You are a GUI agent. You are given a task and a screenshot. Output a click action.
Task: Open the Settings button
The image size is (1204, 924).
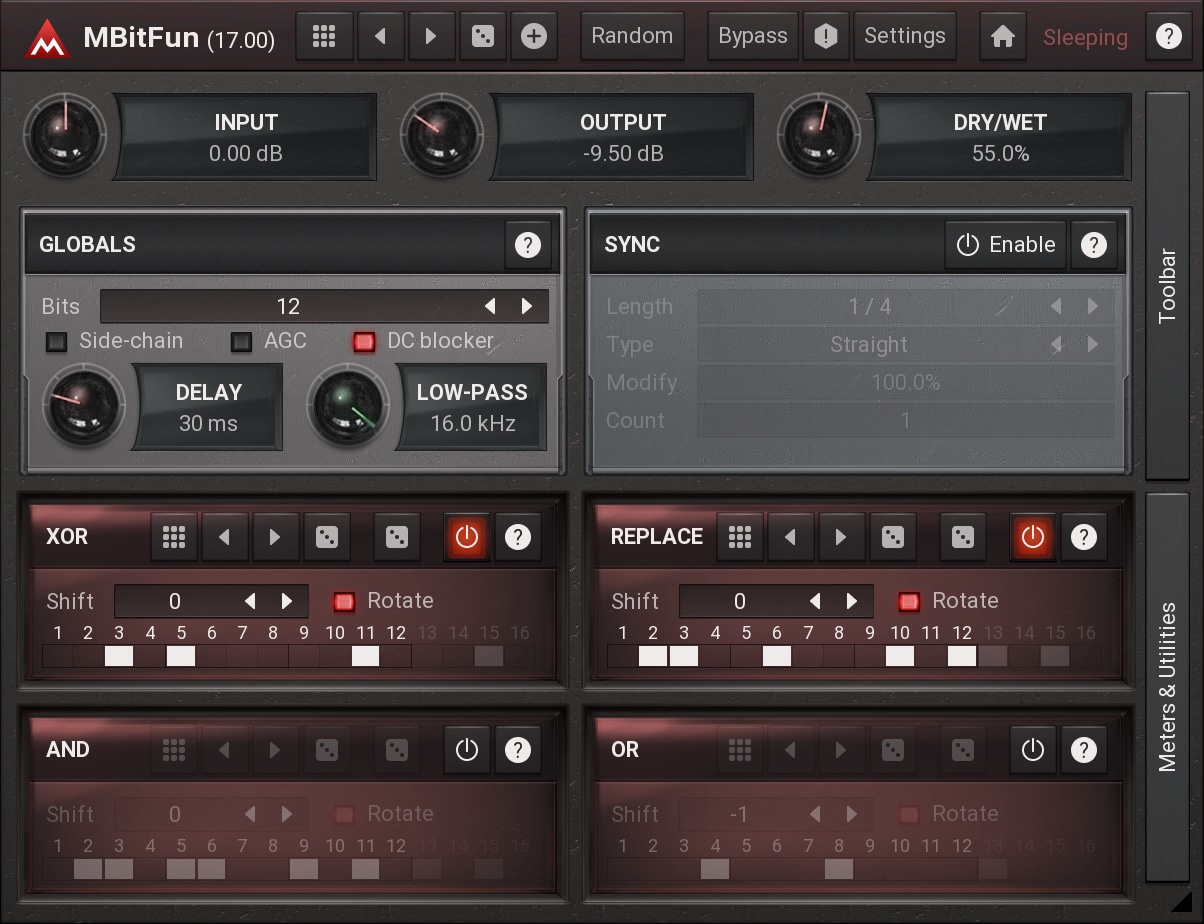point(904,37)
